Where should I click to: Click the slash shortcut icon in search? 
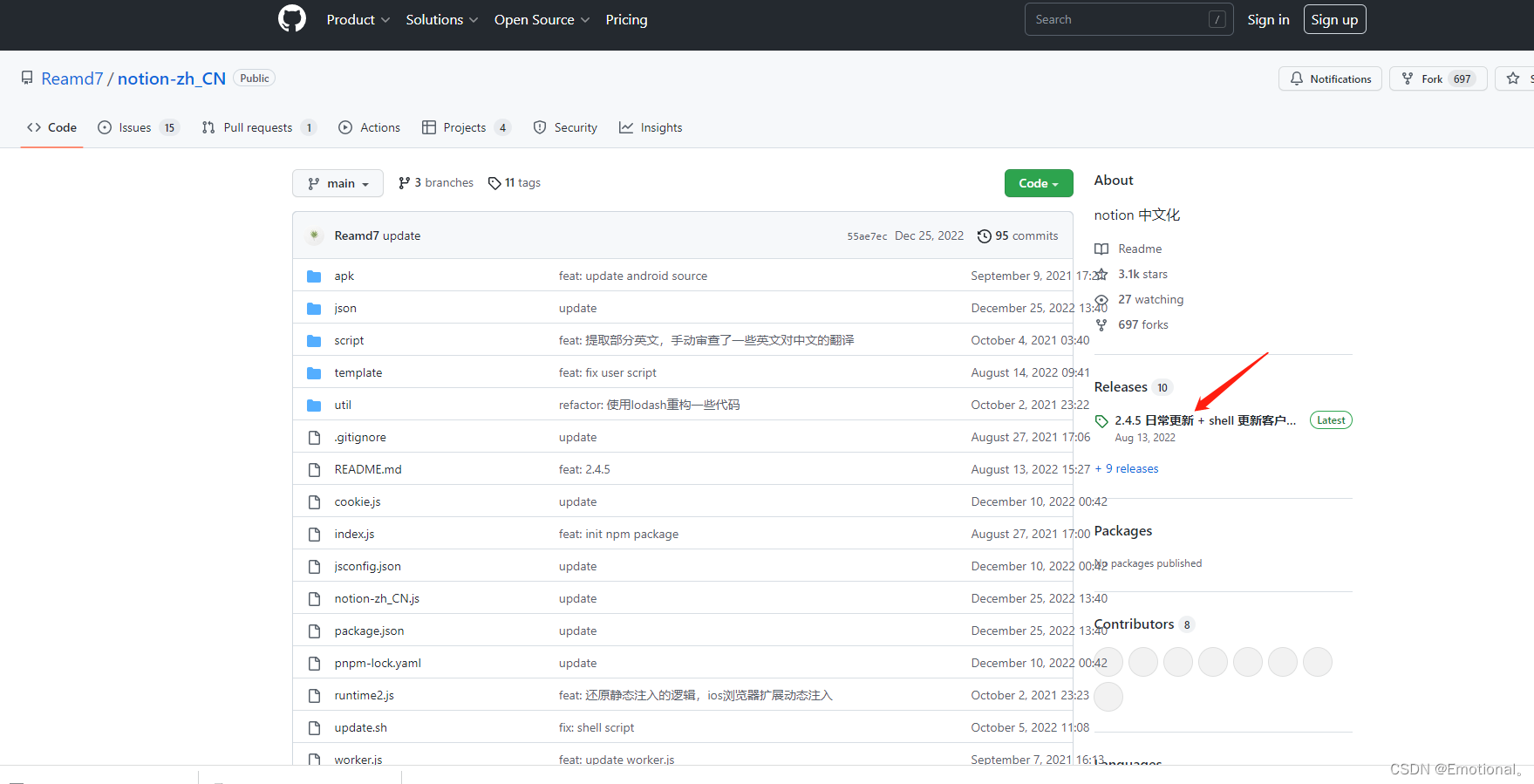(x=1217, y=19)
